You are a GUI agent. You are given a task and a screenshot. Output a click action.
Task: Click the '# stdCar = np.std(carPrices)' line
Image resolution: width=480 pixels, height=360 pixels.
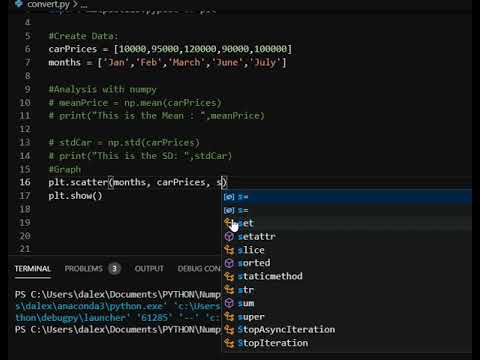[x=124, y=143]
